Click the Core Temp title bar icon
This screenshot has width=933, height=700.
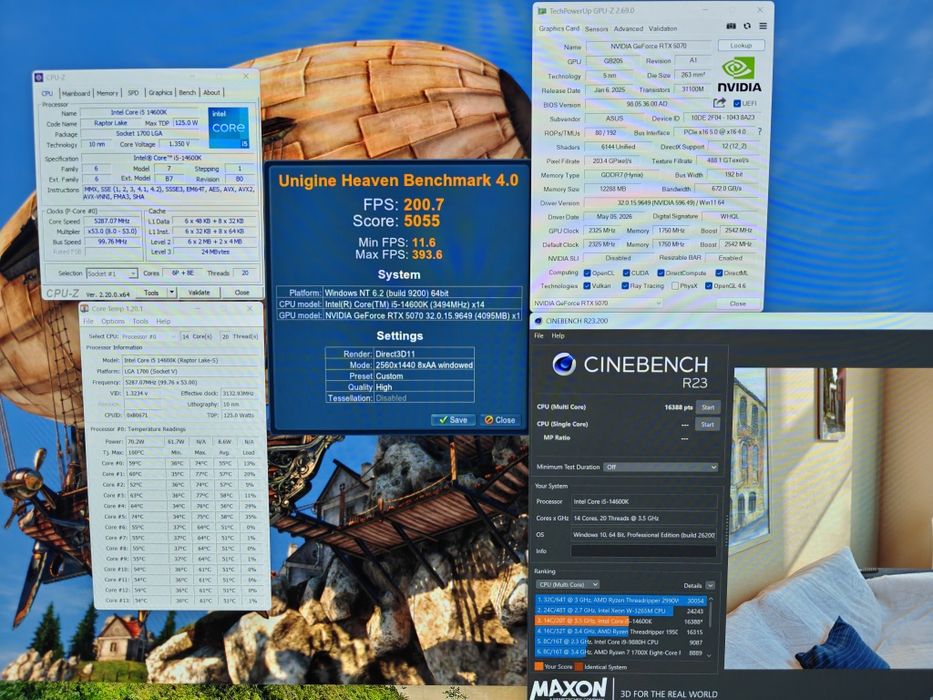click(84, 308)
